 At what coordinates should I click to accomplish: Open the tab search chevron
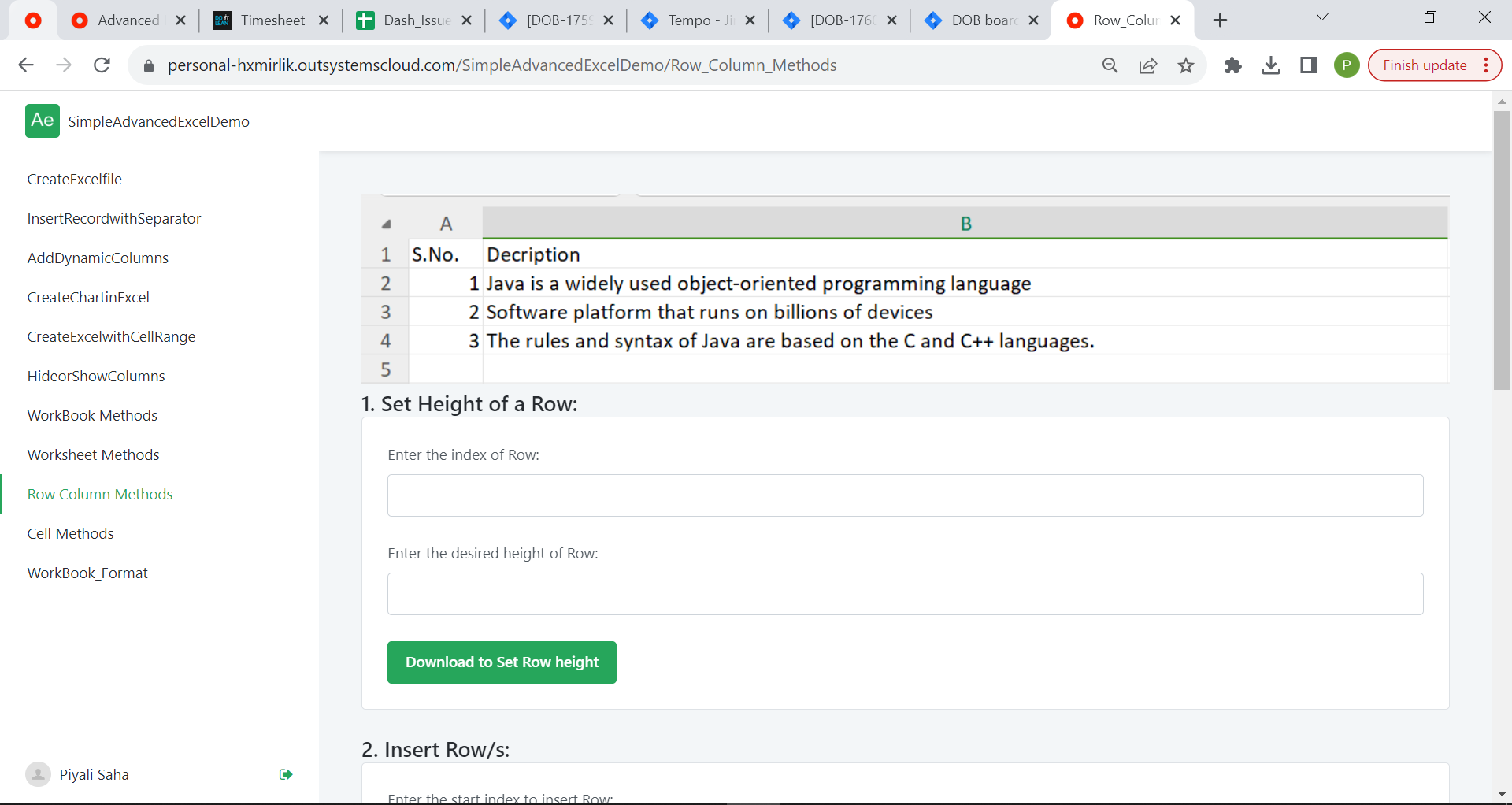1322,17
